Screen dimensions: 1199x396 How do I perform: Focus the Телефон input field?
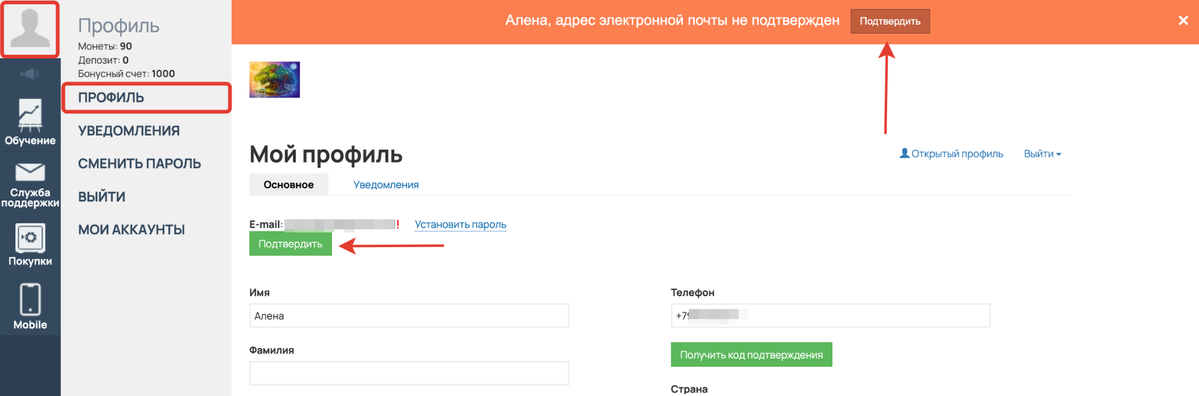pos(830,315)
